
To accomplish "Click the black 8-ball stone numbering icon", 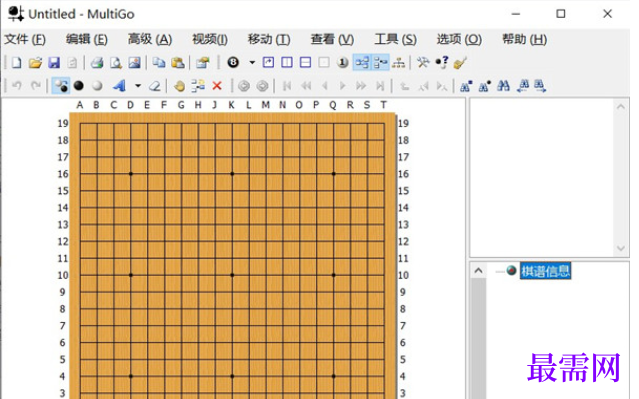I will tap(233, 62).
